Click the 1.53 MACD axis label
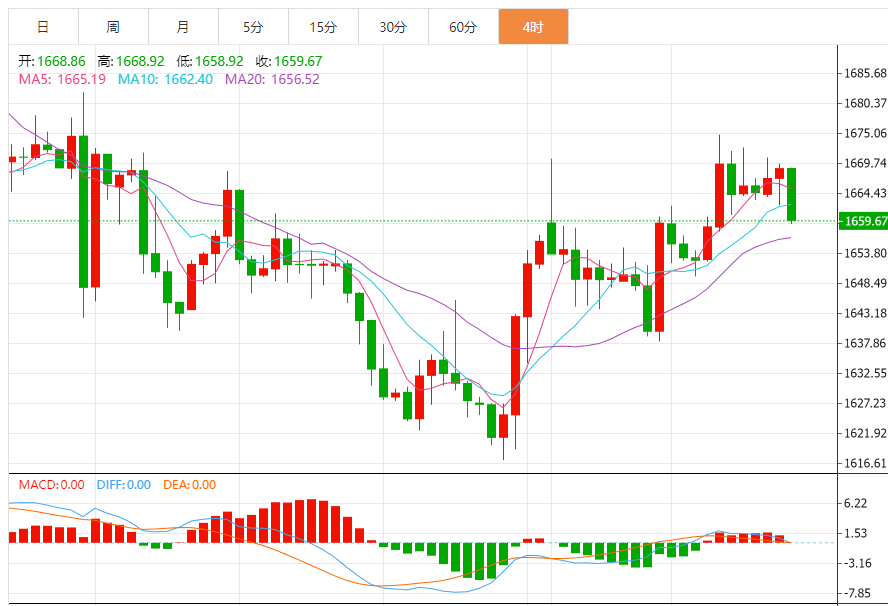Image resolution: width=888 pixels, height=606 pixels. [855, 534]
